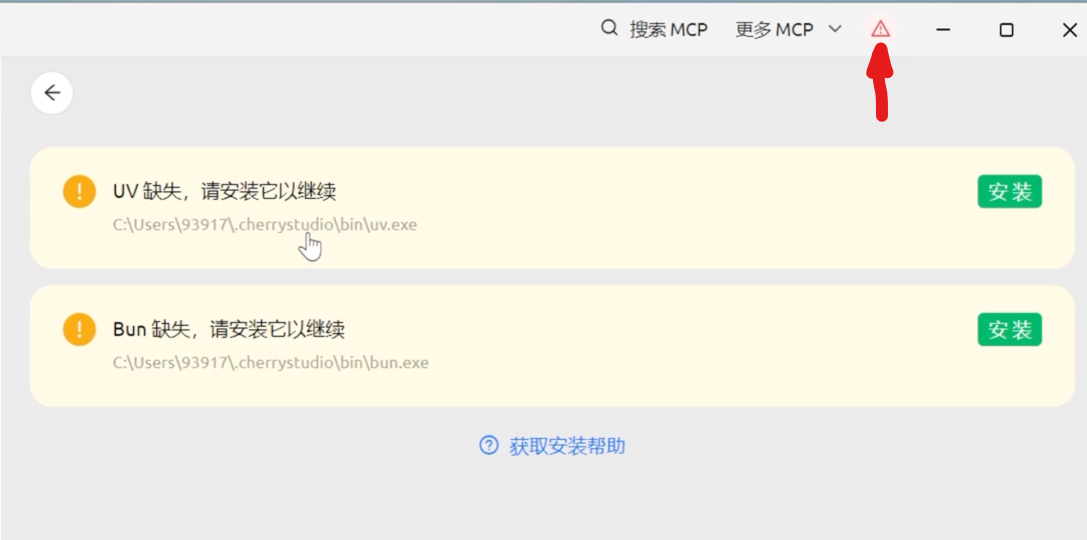Click the back arrow button
This screenshot has height=540, width=1087.
pyautogui.click(x=52, y=93)
